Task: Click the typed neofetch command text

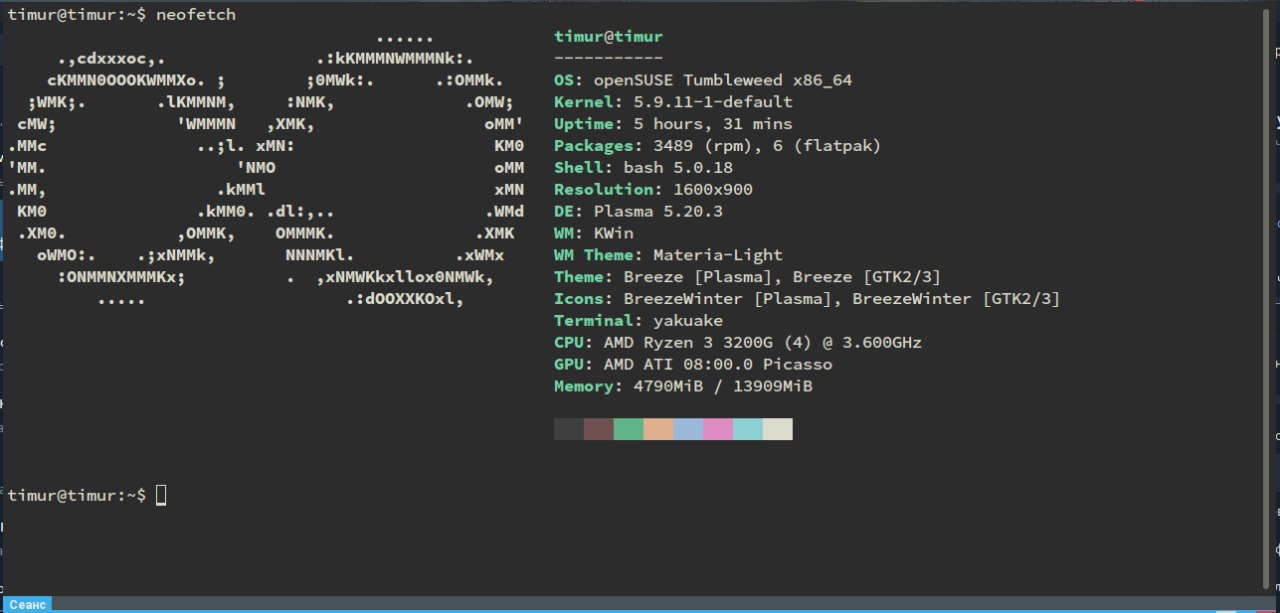Action: click(x=196, y=15)
